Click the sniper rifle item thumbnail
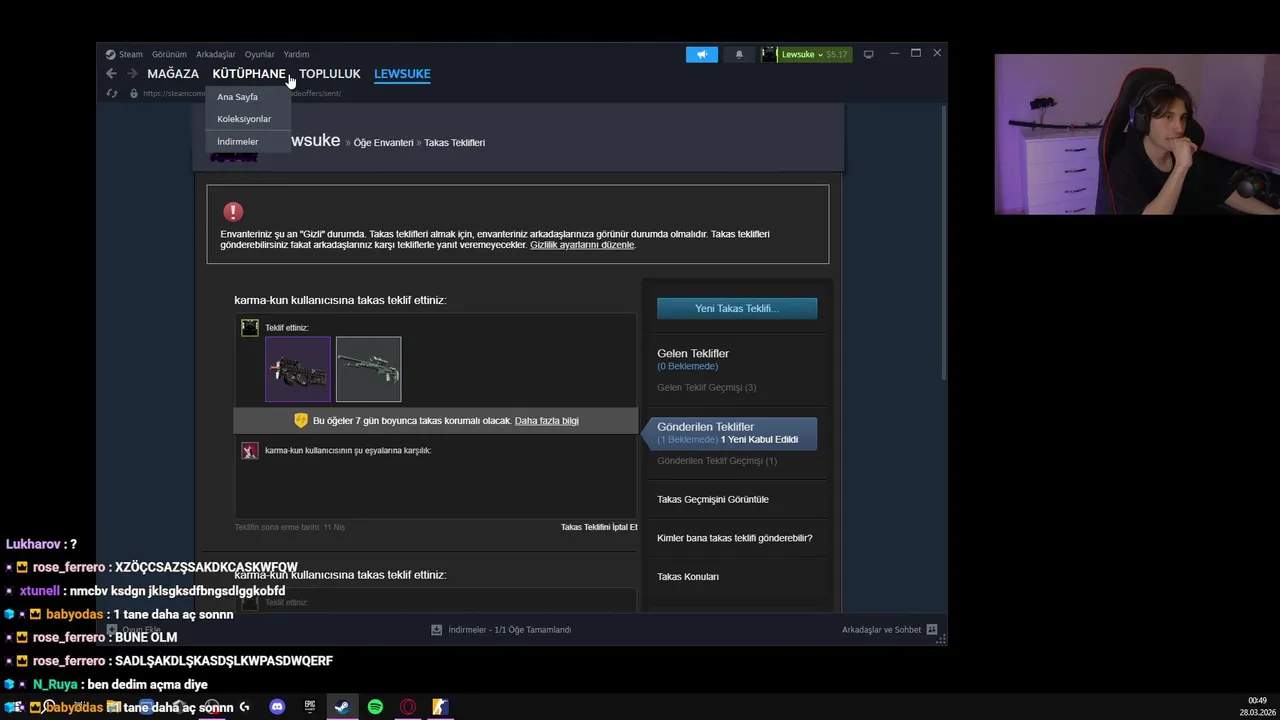 point(369,369)
